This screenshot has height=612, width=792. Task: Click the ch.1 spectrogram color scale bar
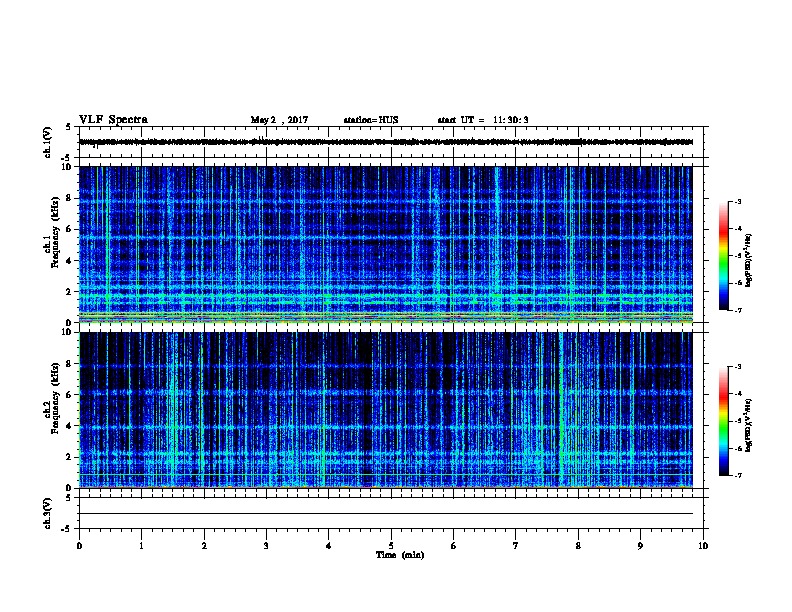point(724,256)
